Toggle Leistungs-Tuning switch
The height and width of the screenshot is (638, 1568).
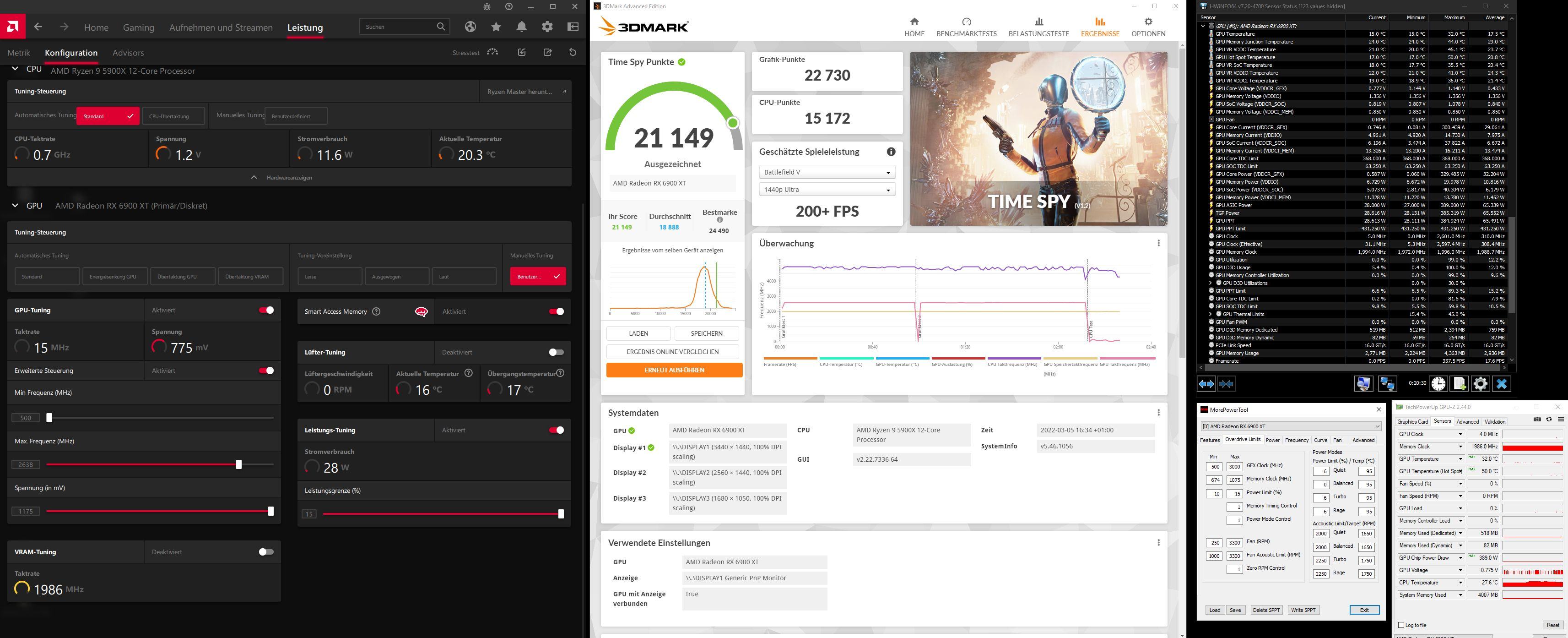coord(556,430)
